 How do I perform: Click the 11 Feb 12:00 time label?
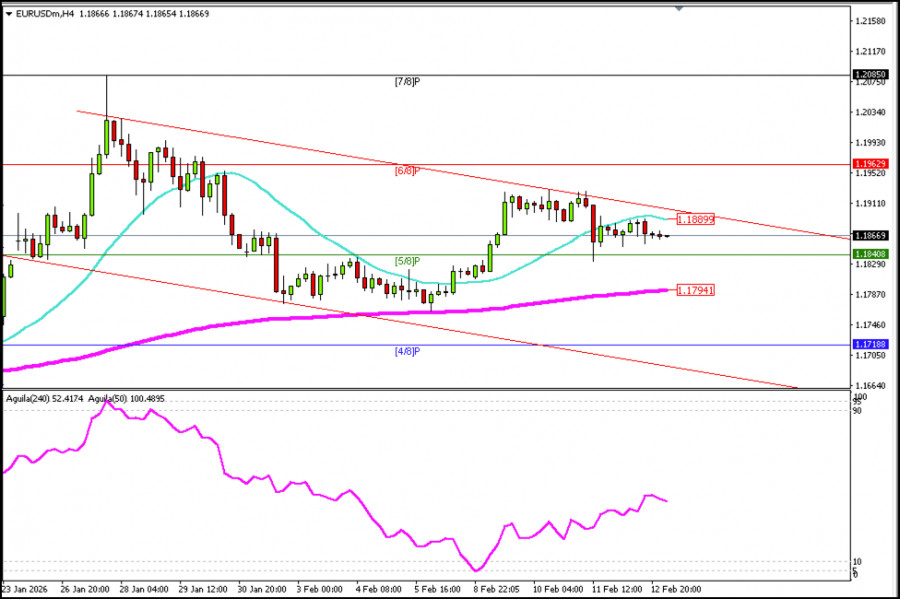point(617,589)
